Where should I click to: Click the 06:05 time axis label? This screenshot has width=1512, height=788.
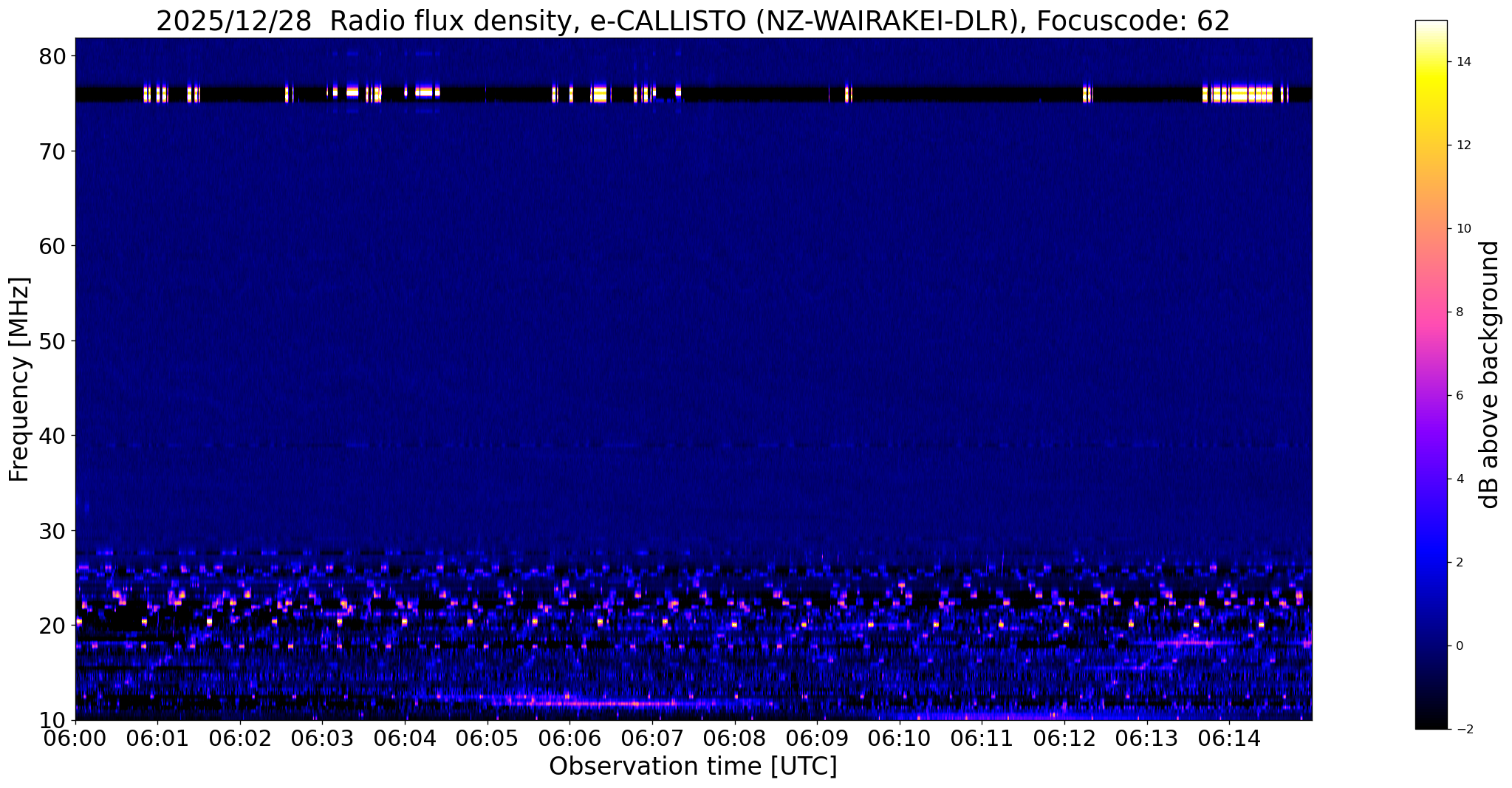487,737
